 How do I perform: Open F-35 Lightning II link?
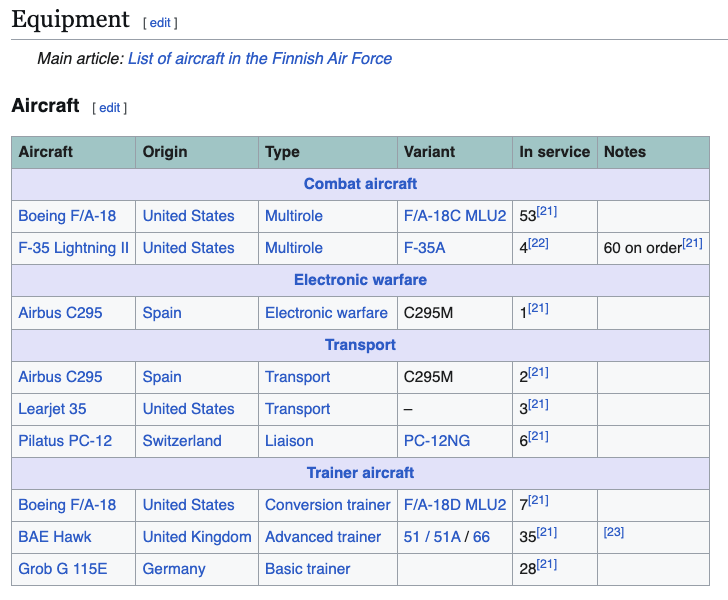pos(73,248)
